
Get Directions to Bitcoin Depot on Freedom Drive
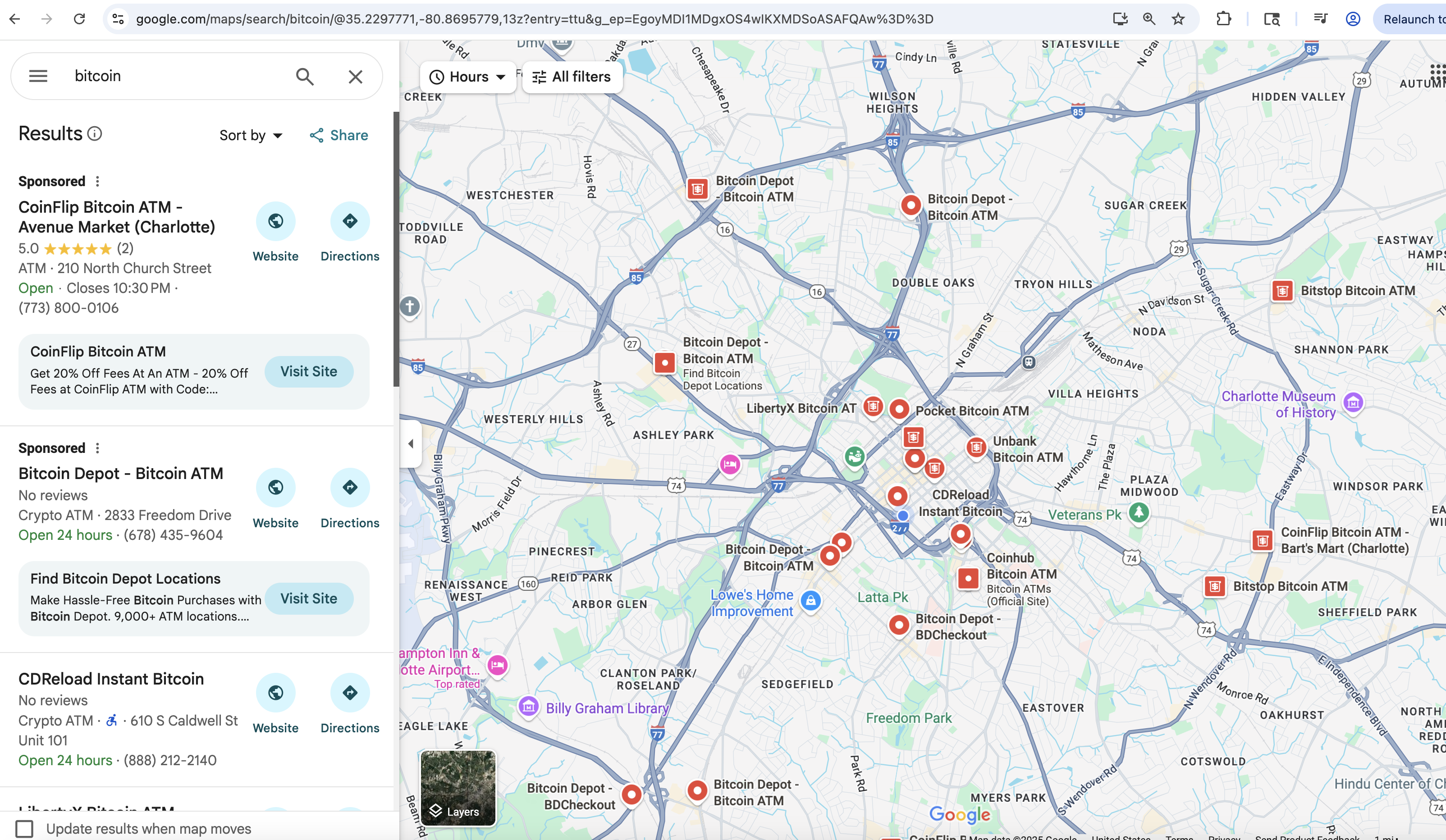(350, 499)
